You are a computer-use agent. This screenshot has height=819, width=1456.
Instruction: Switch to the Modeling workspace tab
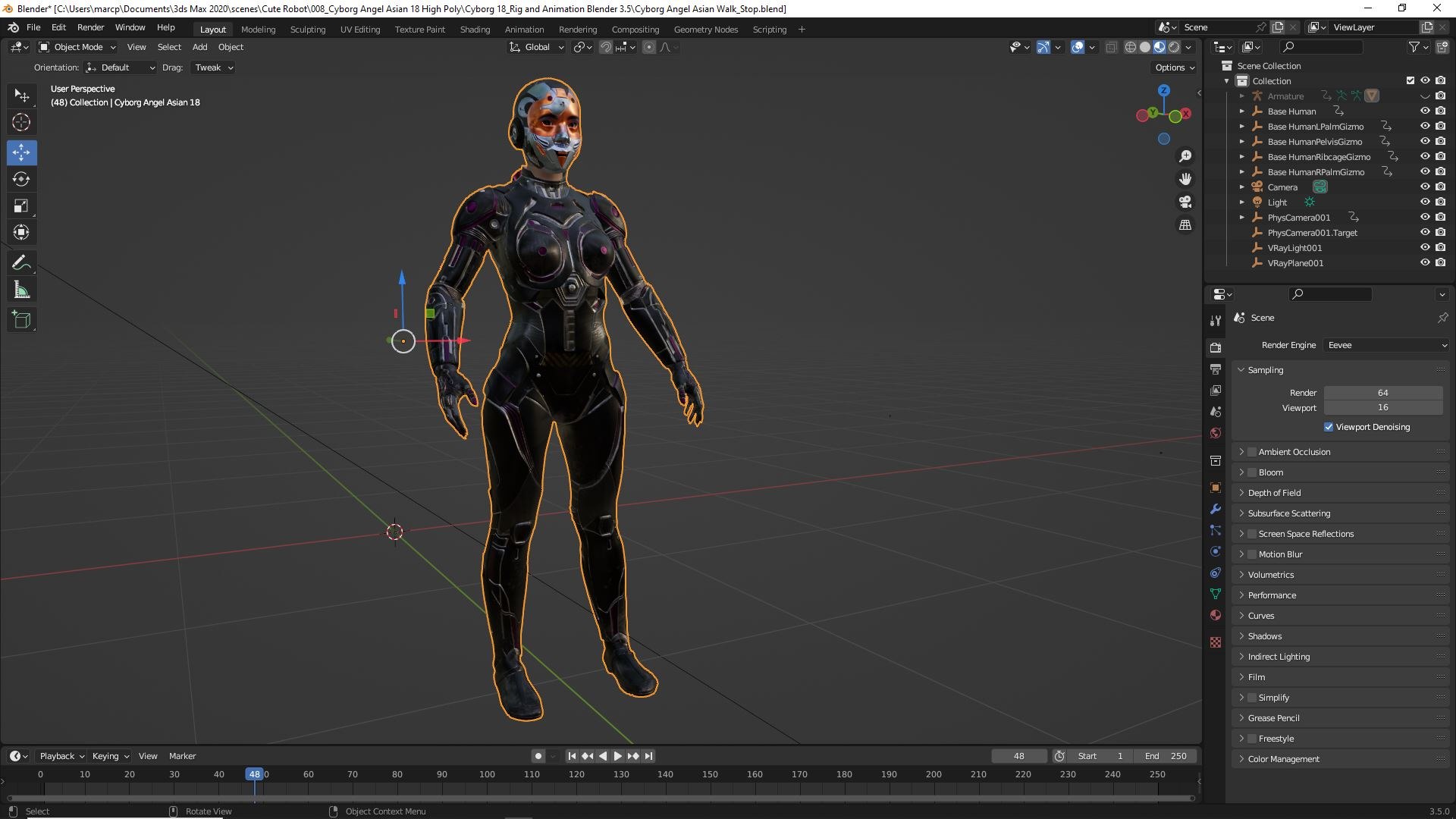pyautogui.click(x=258, y=30)
